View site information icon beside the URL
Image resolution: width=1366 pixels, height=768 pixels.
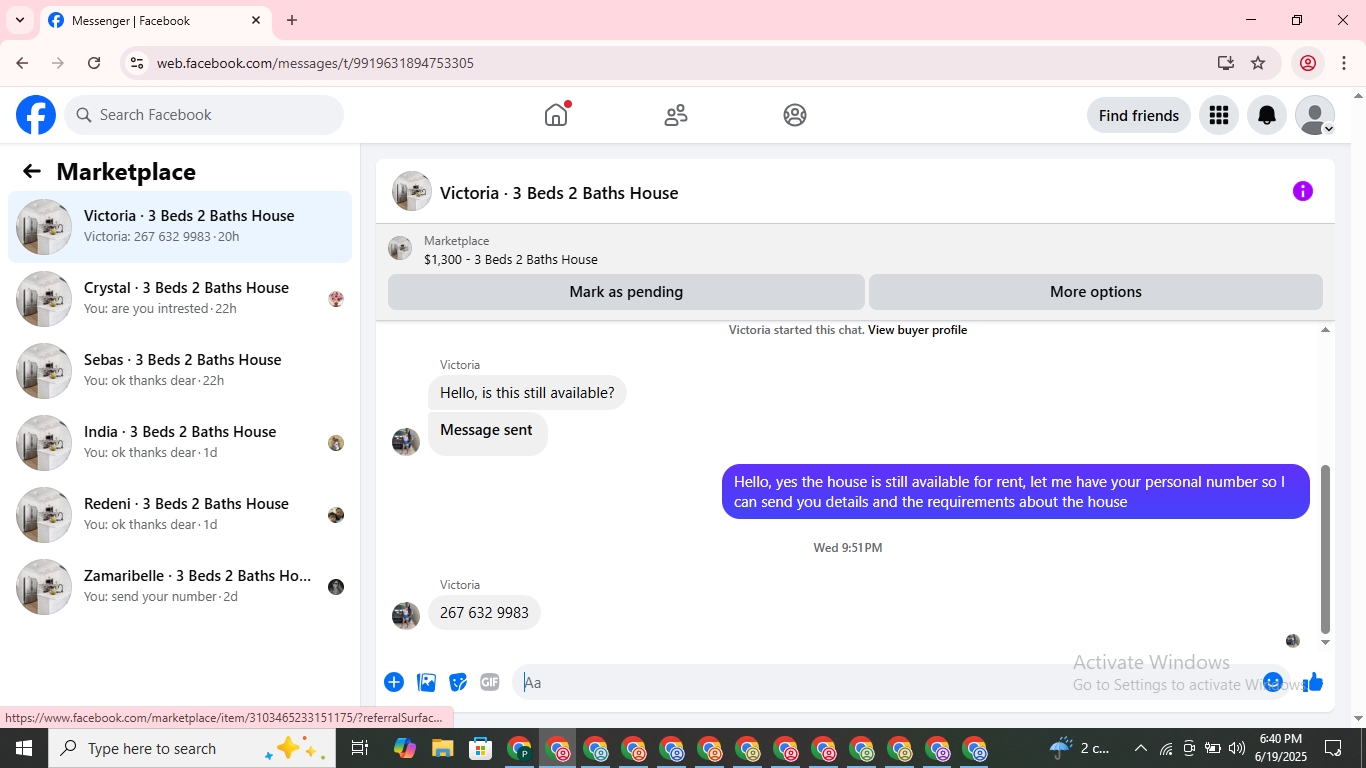137,63
